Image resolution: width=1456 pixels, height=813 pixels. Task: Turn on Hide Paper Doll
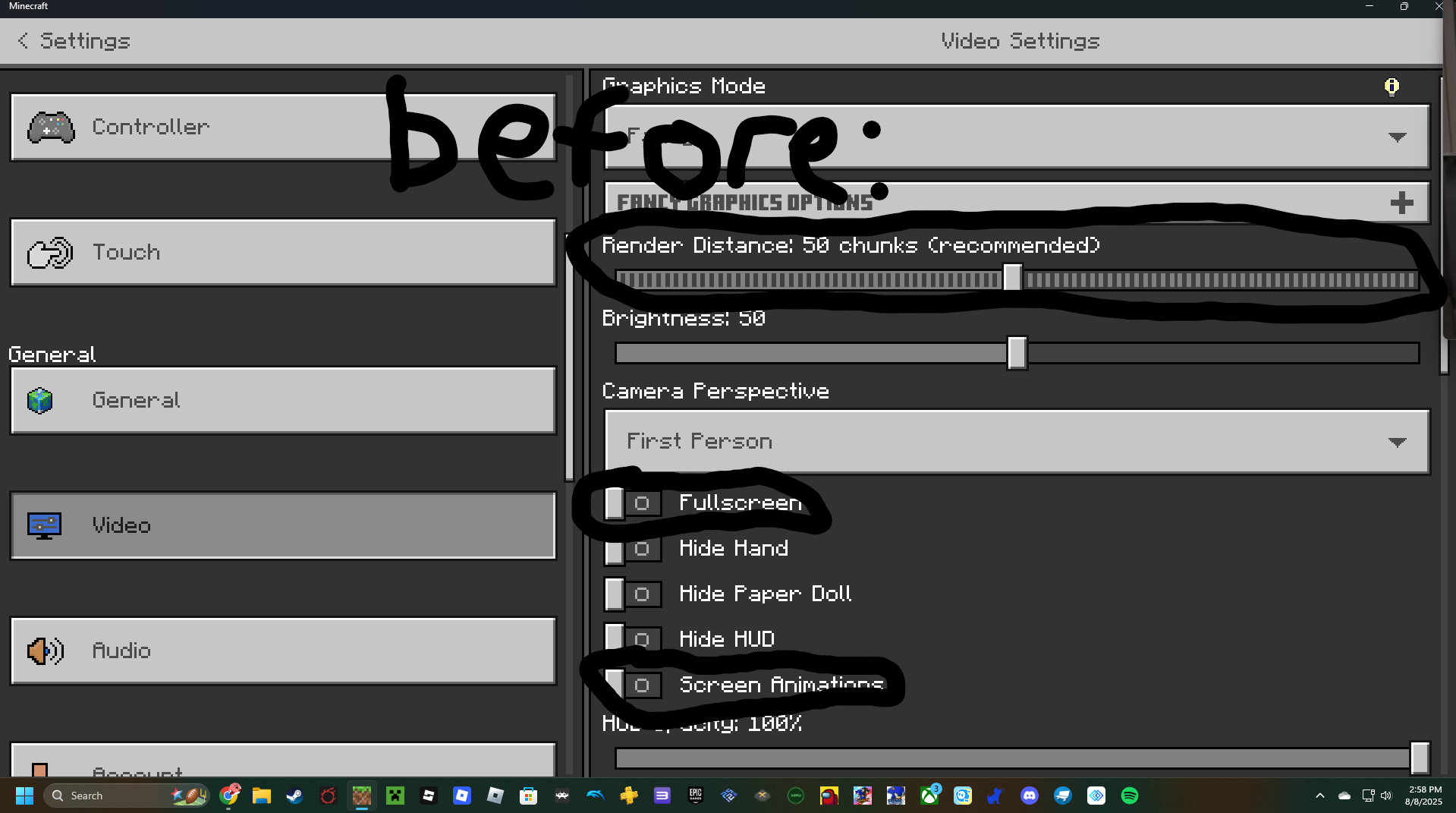(x=634, y=594)
